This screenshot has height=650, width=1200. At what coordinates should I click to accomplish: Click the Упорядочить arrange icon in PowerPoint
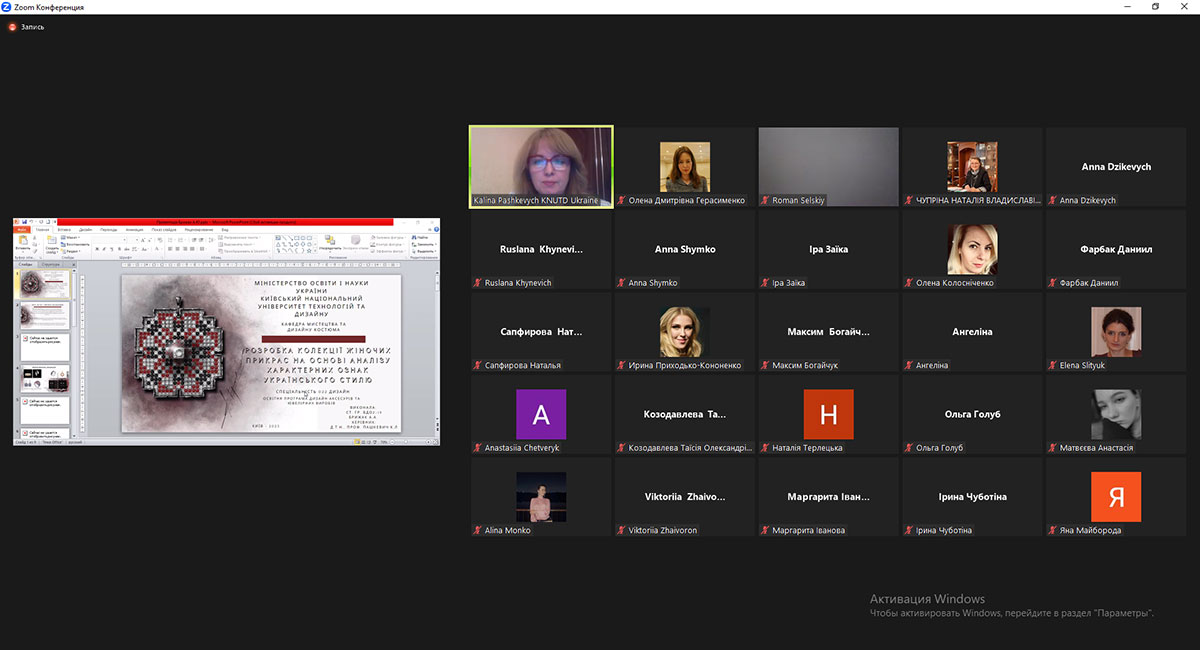pos(330,239)
